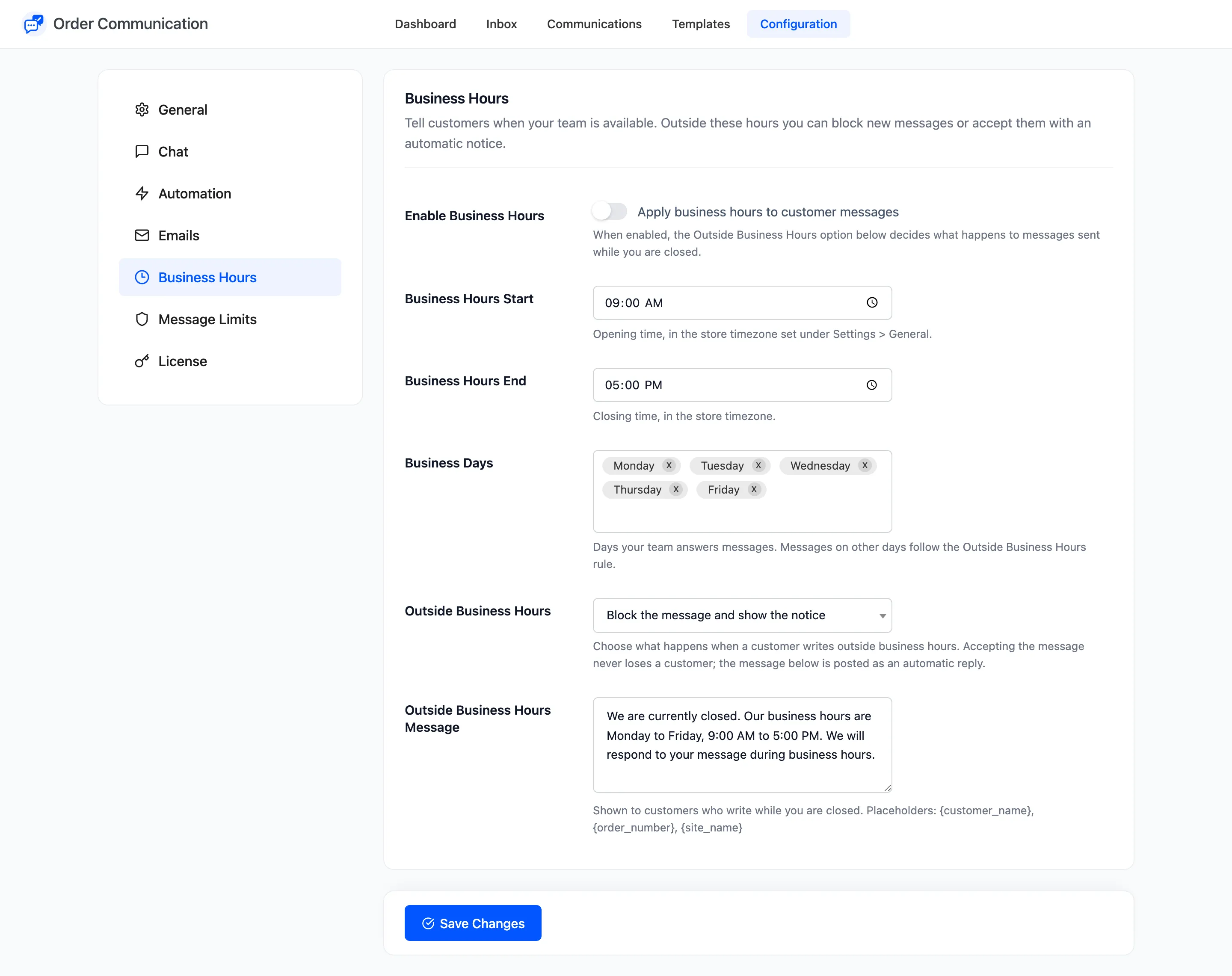Enable the business hours toggle switch

coord(610,211)
